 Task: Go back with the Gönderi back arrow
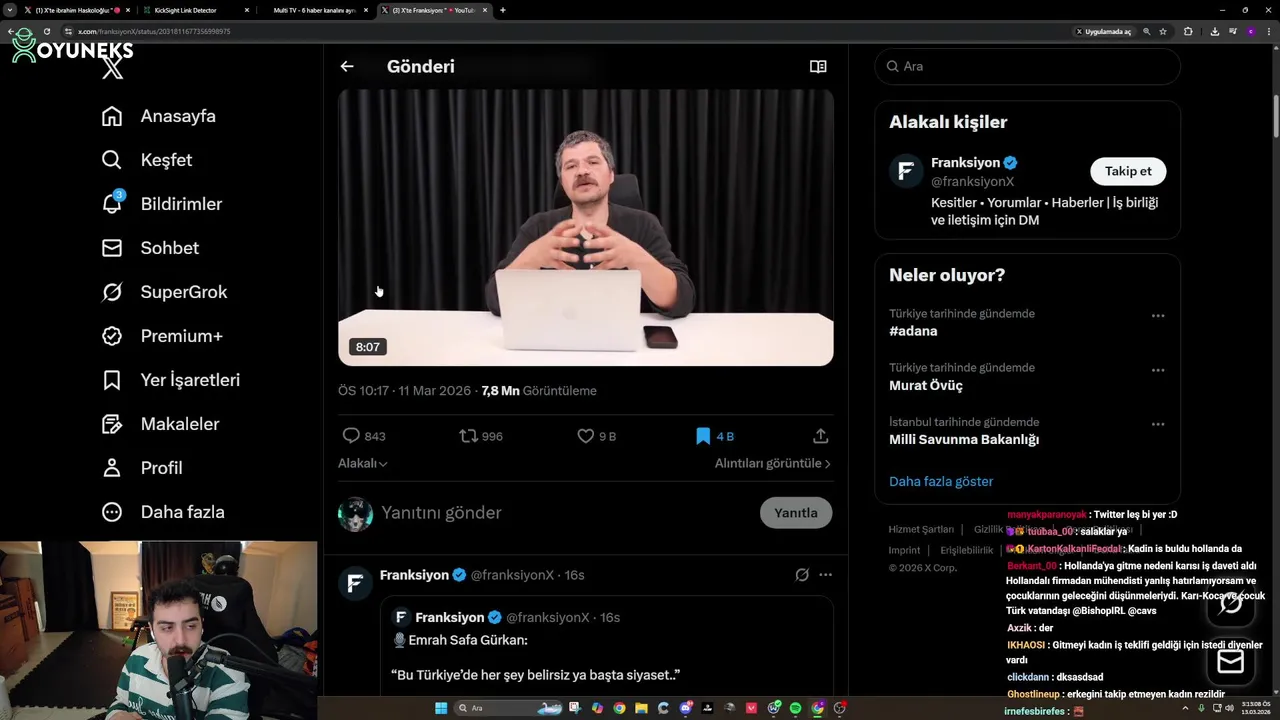[347, 66]
